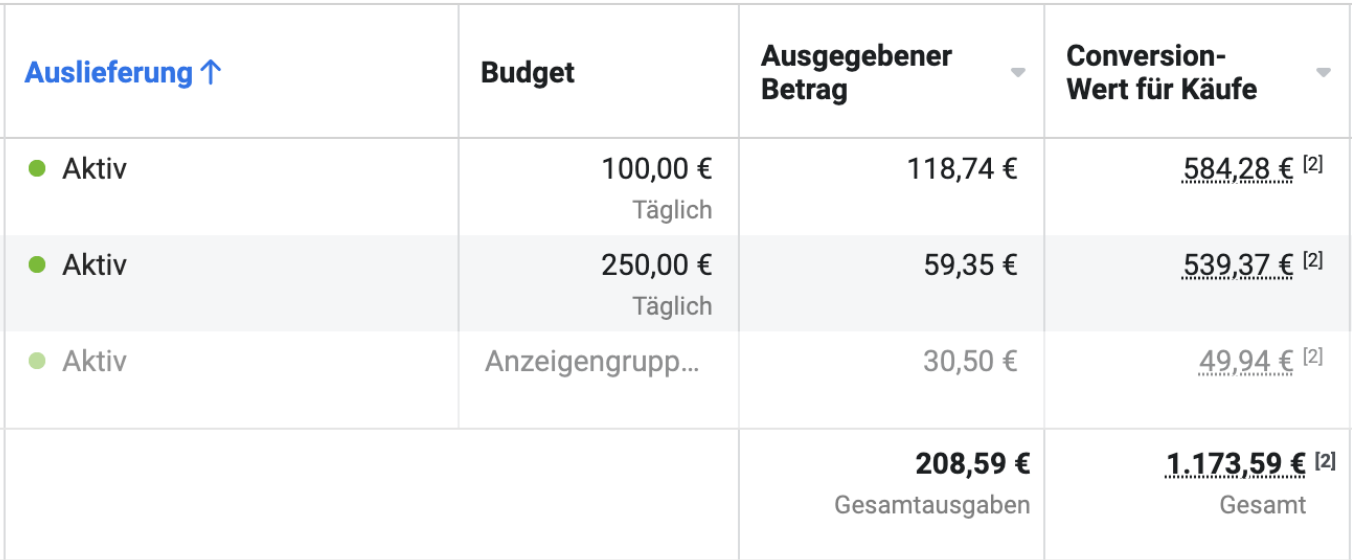Click the Budget column header
The width and height of the screenshot is (1352, 560).
(x=528, y=73)
